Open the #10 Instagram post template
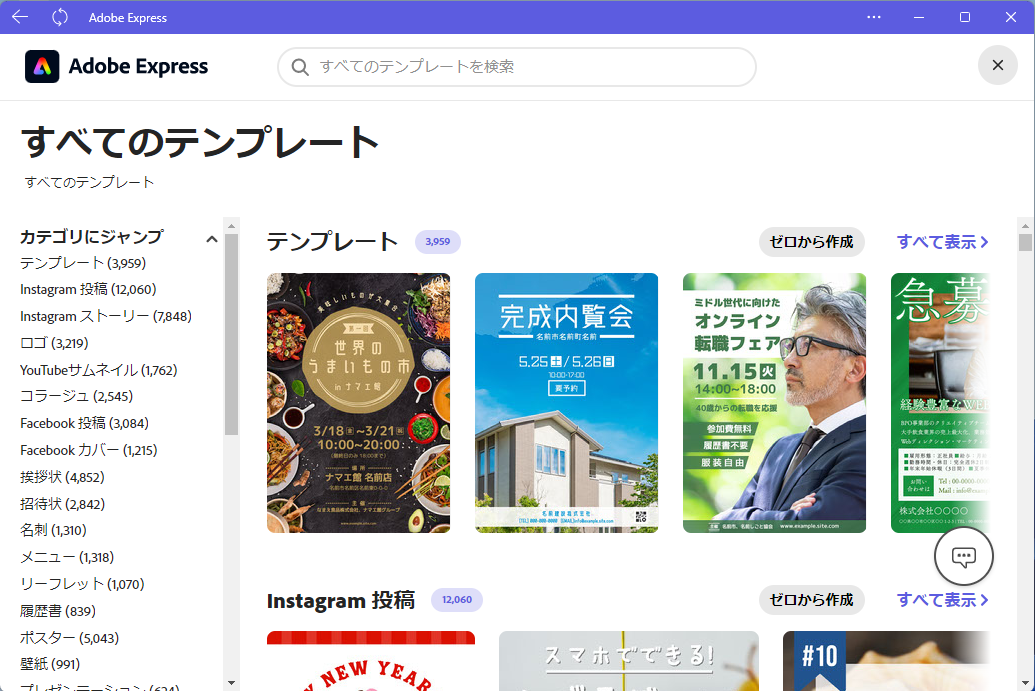This screenshot has height=691, width=1035. pos(886,661)
